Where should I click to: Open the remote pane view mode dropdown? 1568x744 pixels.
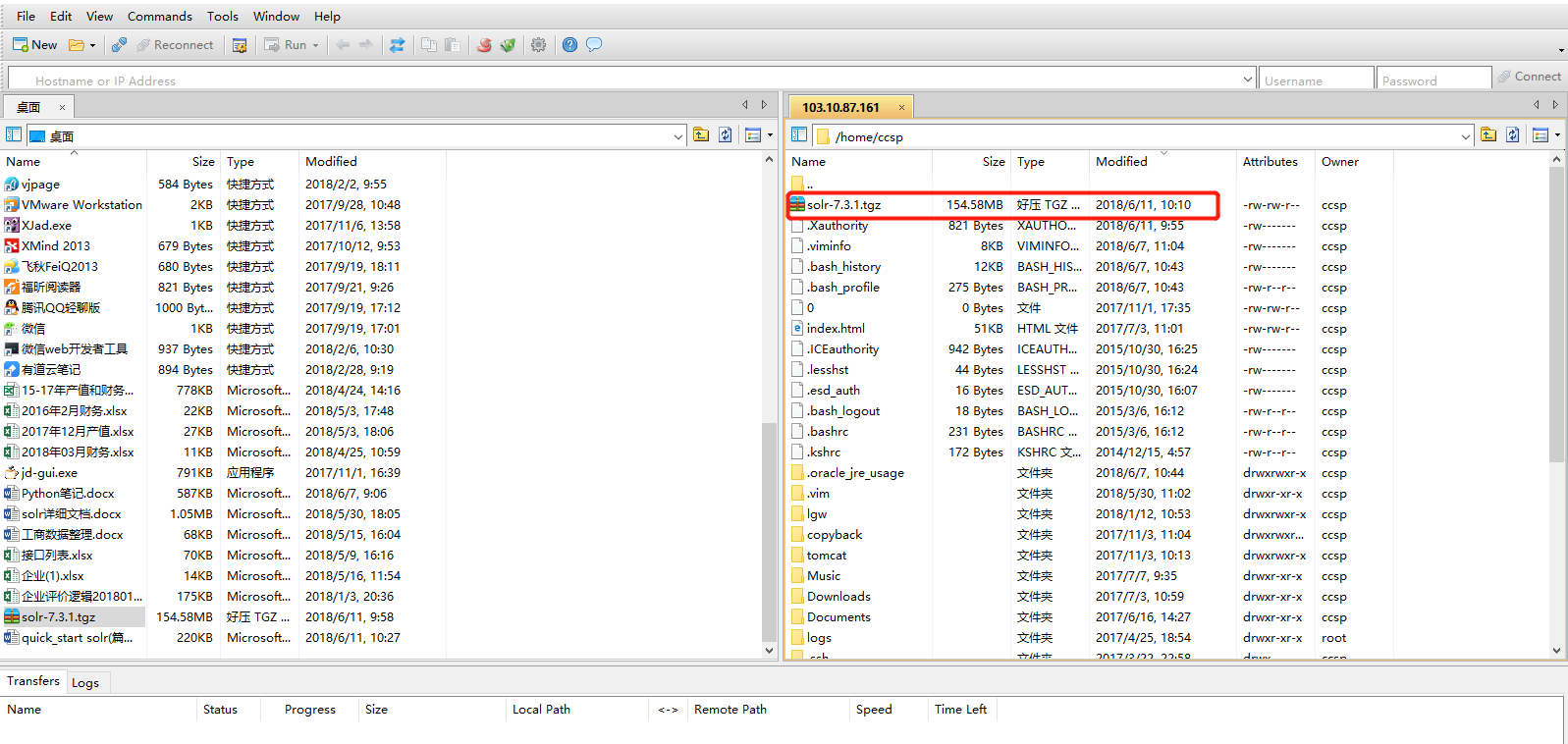(x=1557, y=135)
